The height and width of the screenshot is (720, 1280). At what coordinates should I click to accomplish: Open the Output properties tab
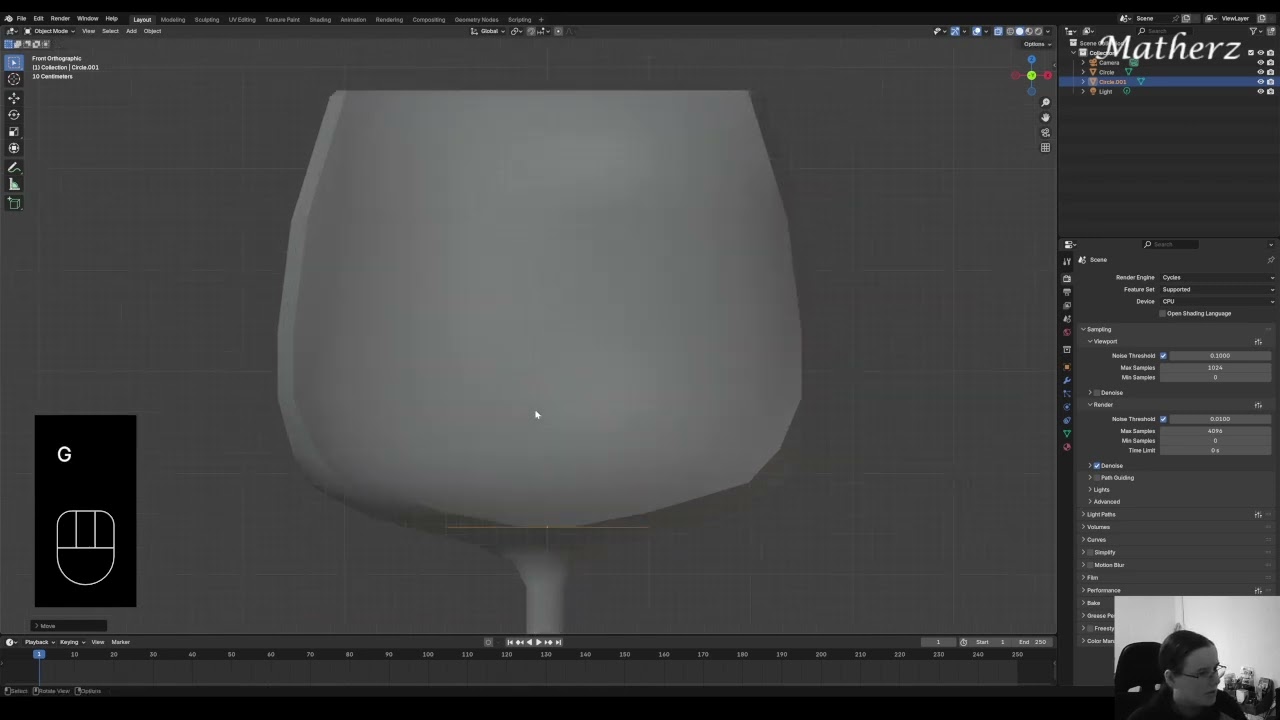(1067, 292)
